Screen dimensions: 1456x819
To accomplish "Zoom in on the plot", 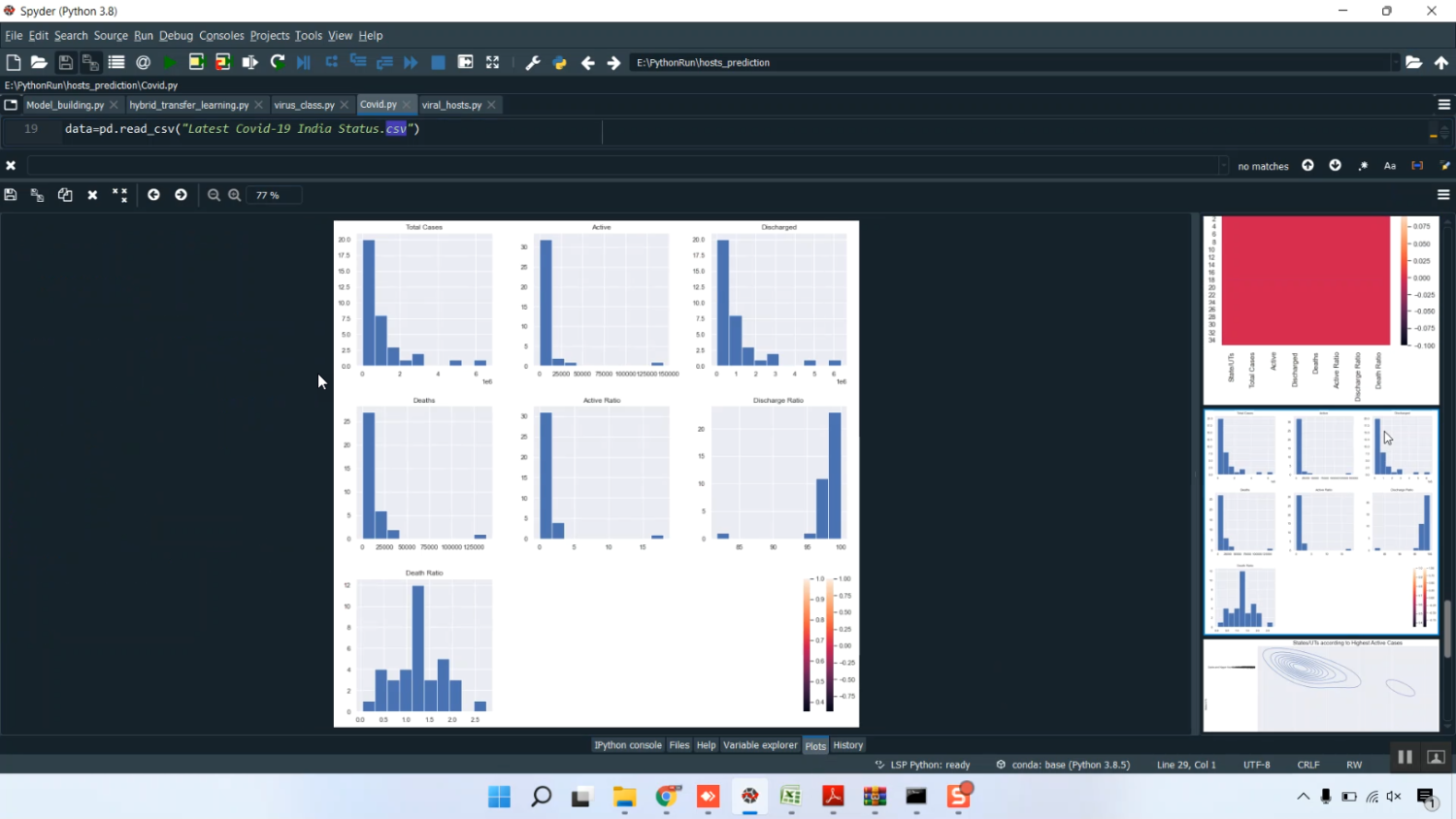I will tap(235, 195).
